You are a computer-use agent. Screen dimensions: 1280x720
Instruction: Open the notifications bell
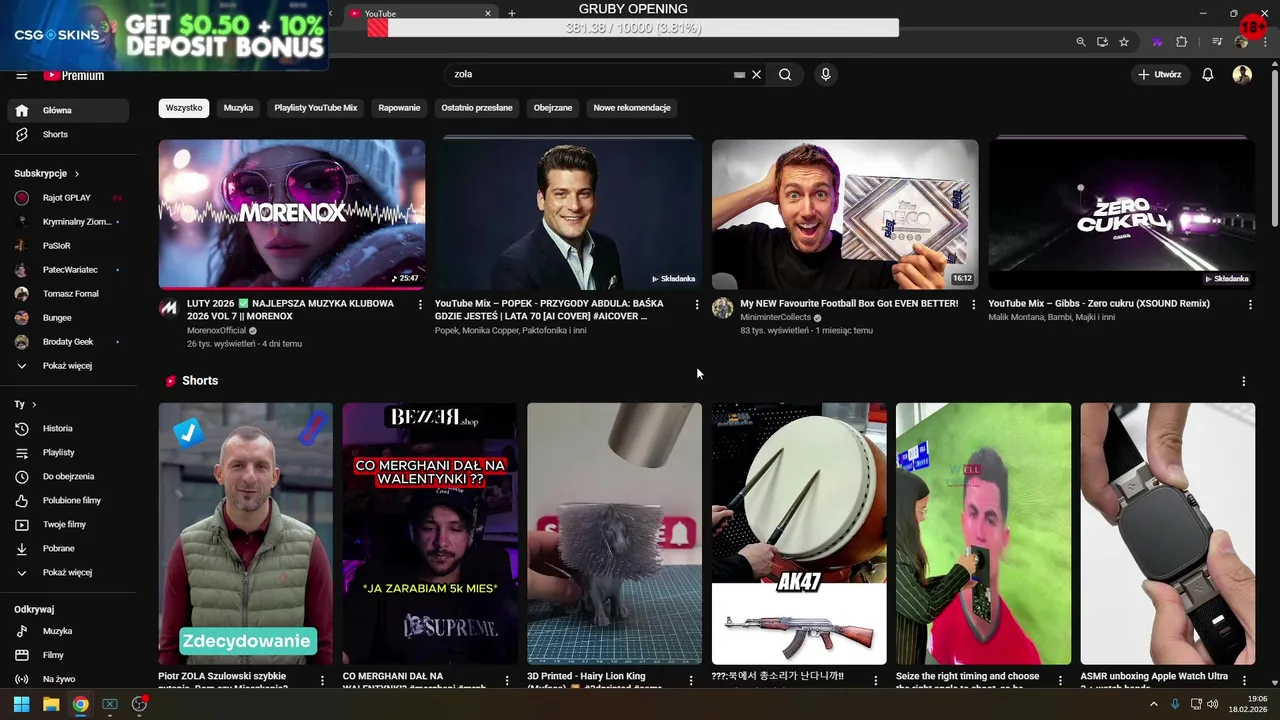point(1208,74)
